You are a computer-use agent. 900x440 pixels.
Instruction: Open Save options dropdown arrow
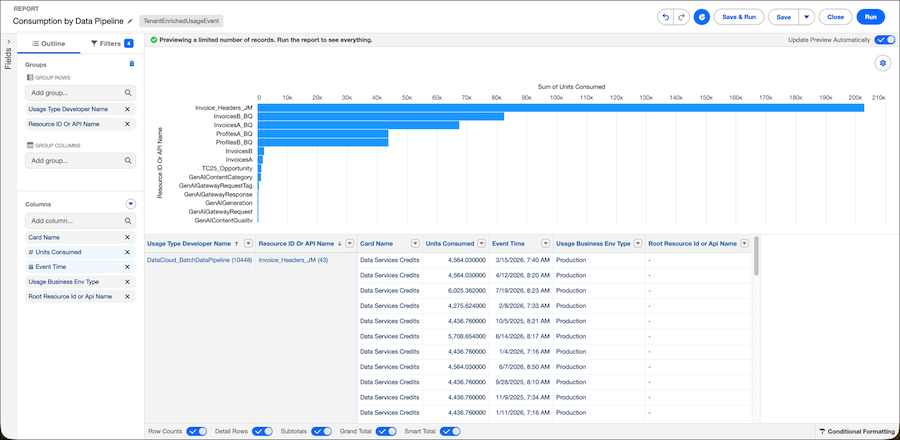(806, 17)
